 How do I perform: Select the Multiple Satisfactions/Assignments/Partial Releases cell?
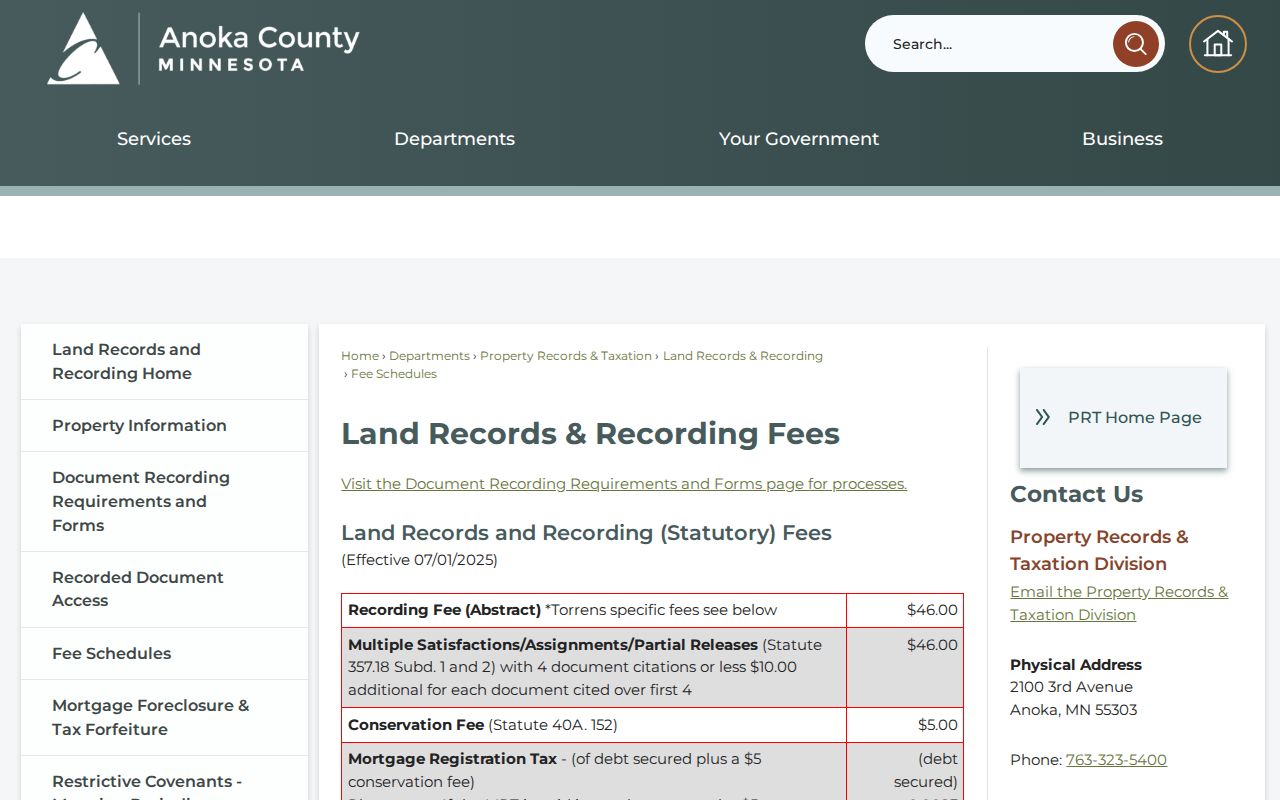click(594, 667)
